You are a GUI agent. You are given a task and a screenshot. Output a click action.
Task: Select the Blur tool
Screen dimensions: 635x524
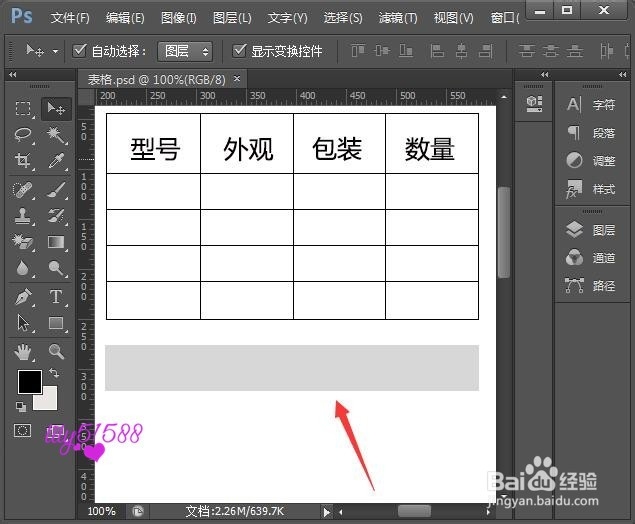(x=22, y=268)
